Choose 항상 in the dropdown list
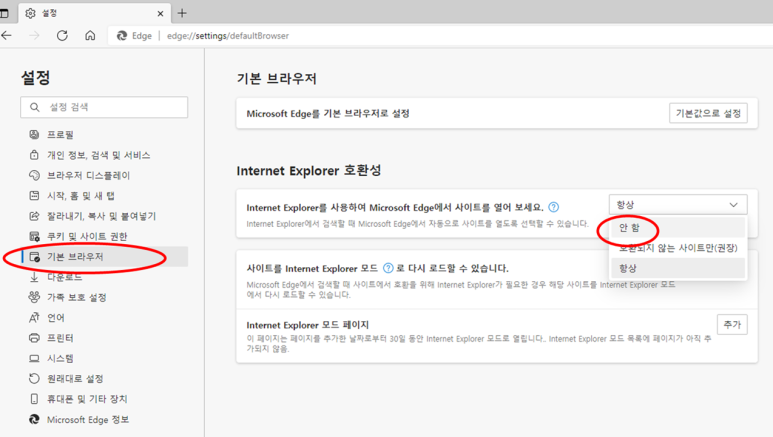Screen dimensions: 773x437 (678, 268)
